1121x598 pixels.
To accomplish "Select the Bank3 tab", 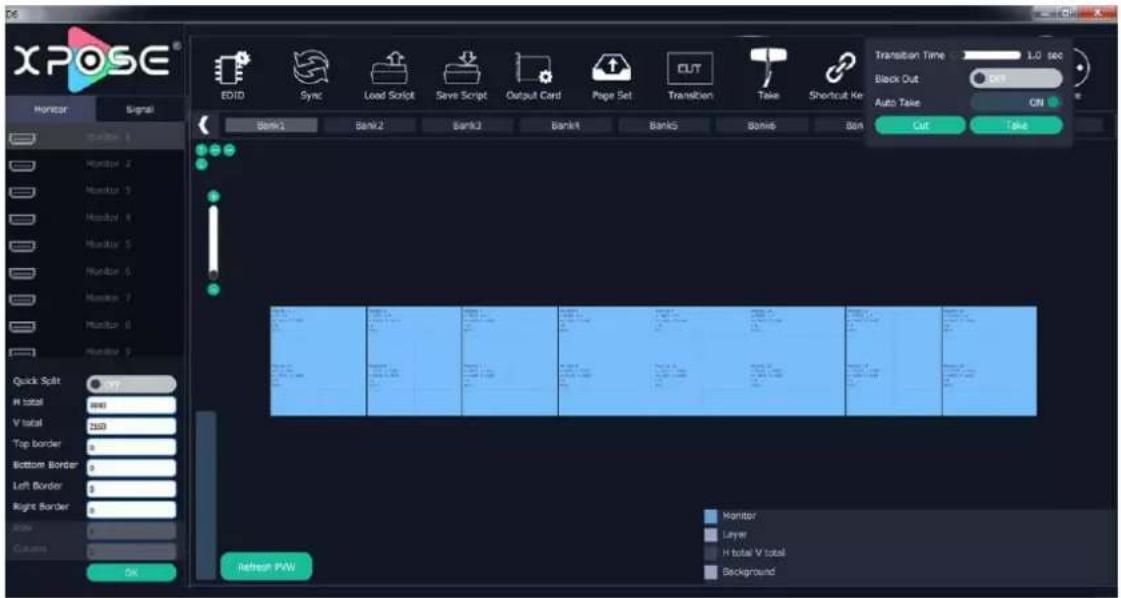I will pyautogui.click(x=468, y=125).
